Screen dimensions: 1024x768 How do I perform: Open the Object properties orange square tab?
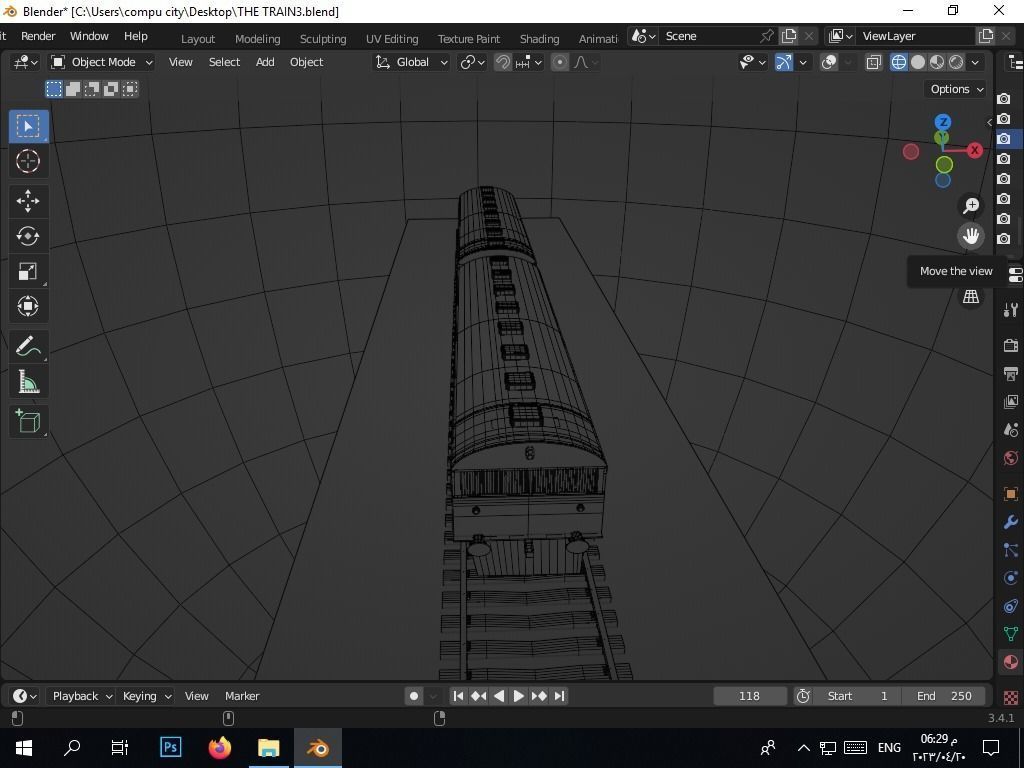[x=1010, y=494]
